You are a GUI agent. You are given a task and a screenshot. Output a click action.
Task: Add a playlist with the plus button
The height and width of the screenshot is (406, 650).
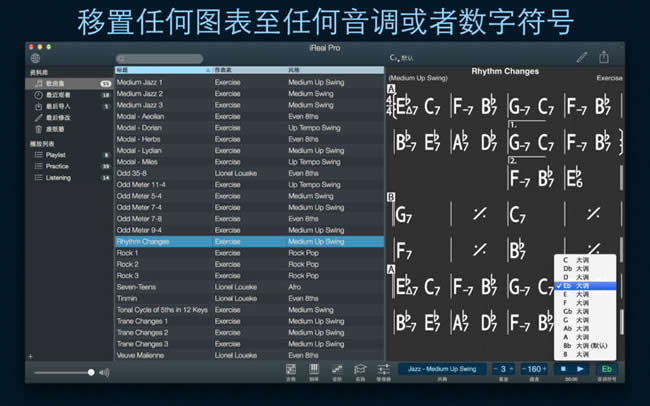tap(31, 356)
